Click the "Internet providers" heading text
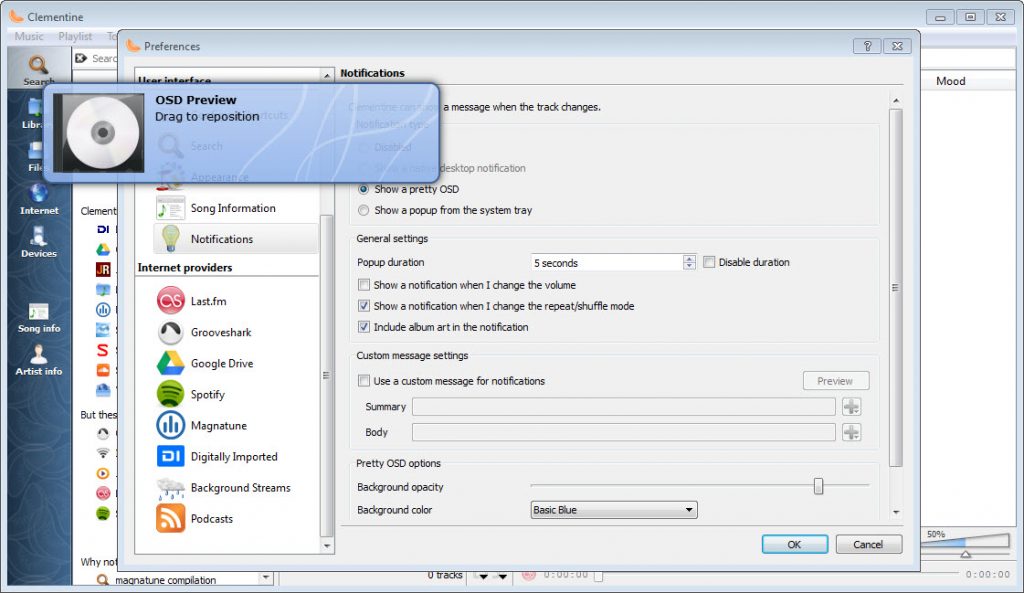Screen dimensions: 1024x593 (185, 268)
